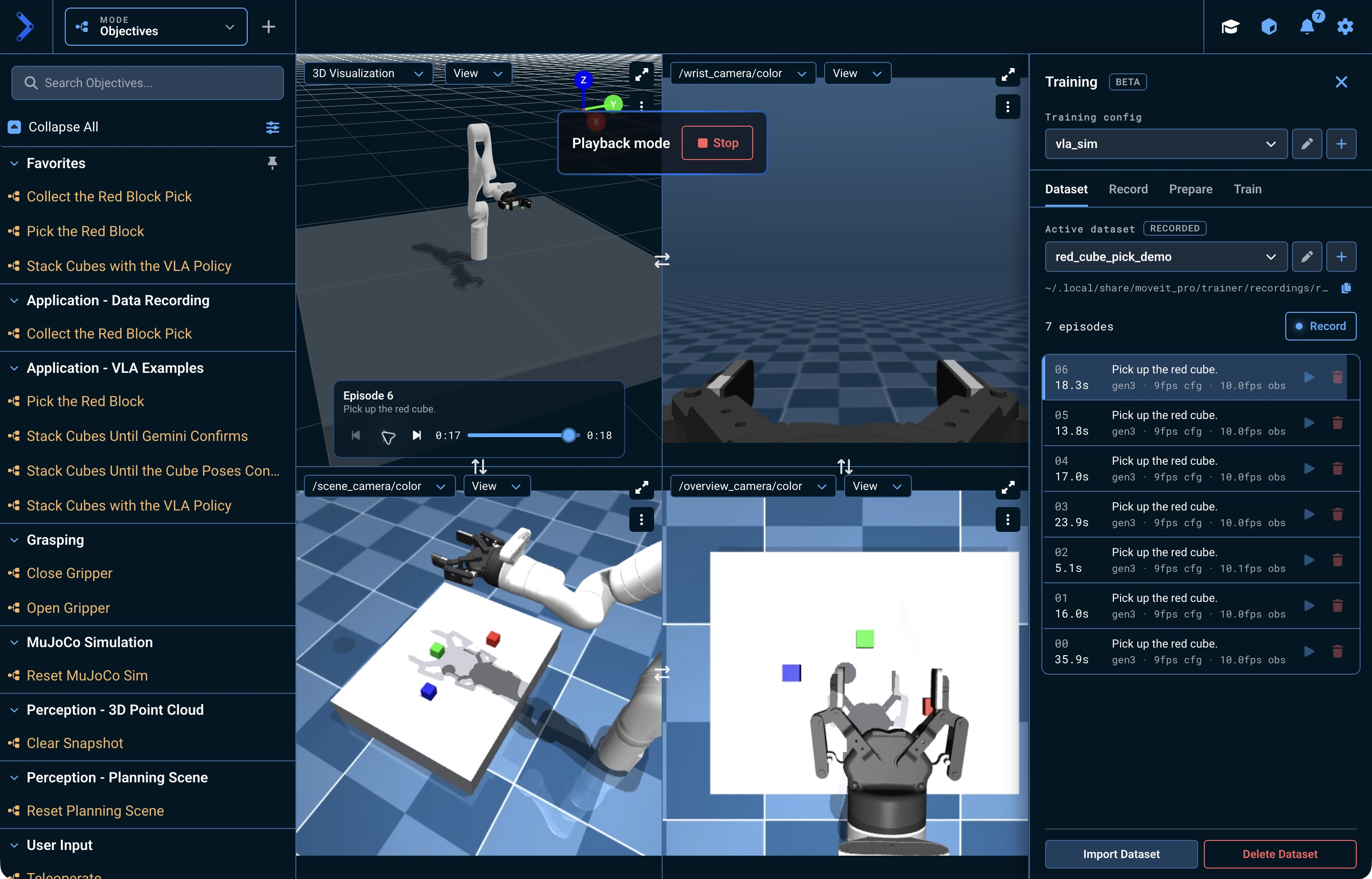This screenshot has width=1372, height=879.
Task: Skip to next frame in playback
Action: (417, 436)
